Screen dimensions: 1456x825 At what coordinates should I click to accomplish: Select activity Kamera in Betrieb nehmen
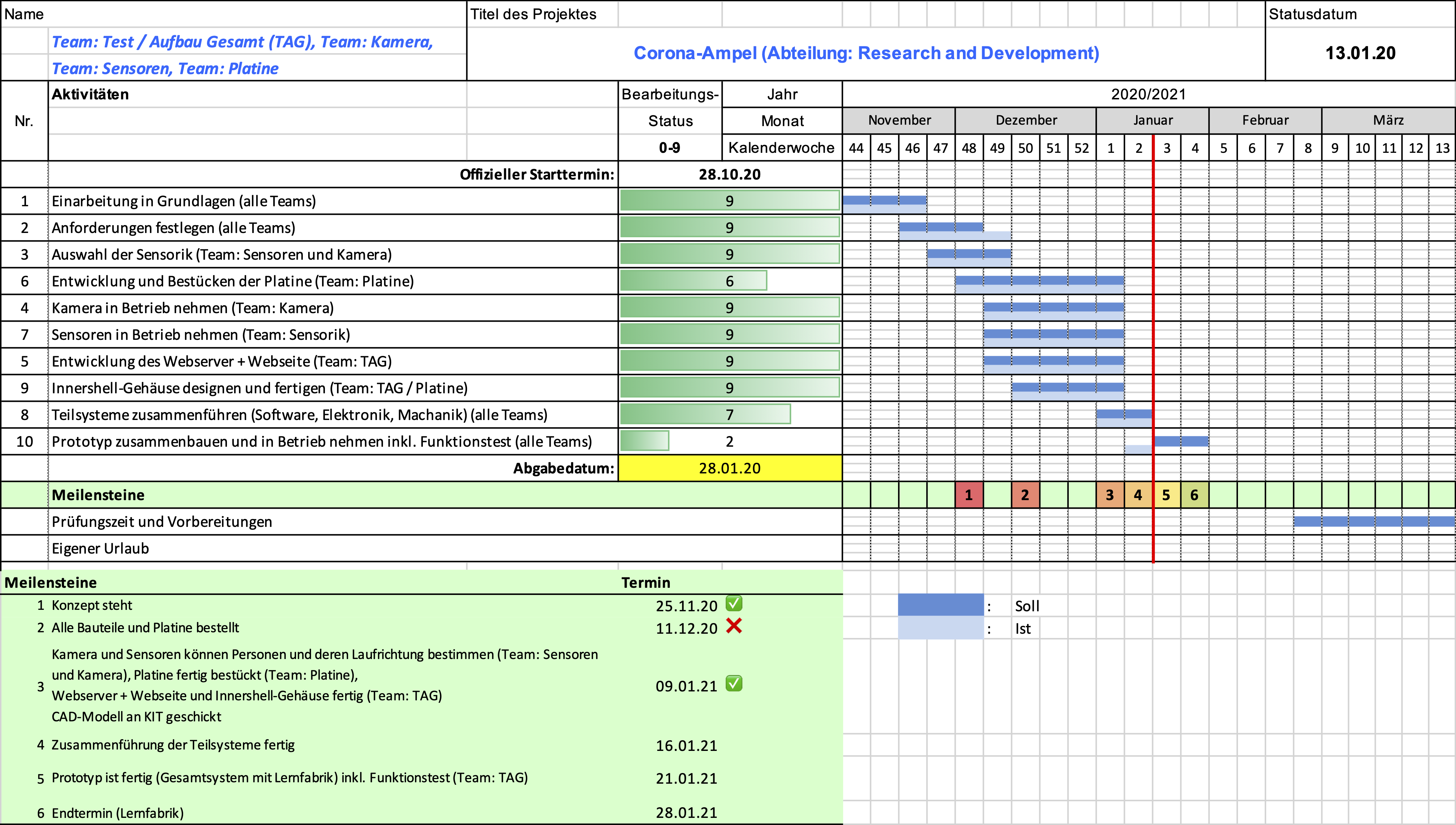[193, 308]
